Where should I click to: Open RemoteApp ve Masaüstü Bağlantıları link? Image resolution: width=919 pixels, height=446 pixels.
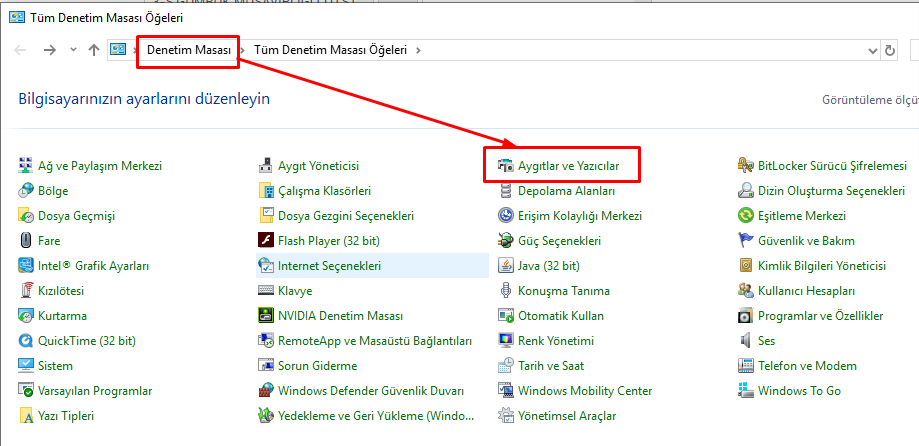pos(375,341)
